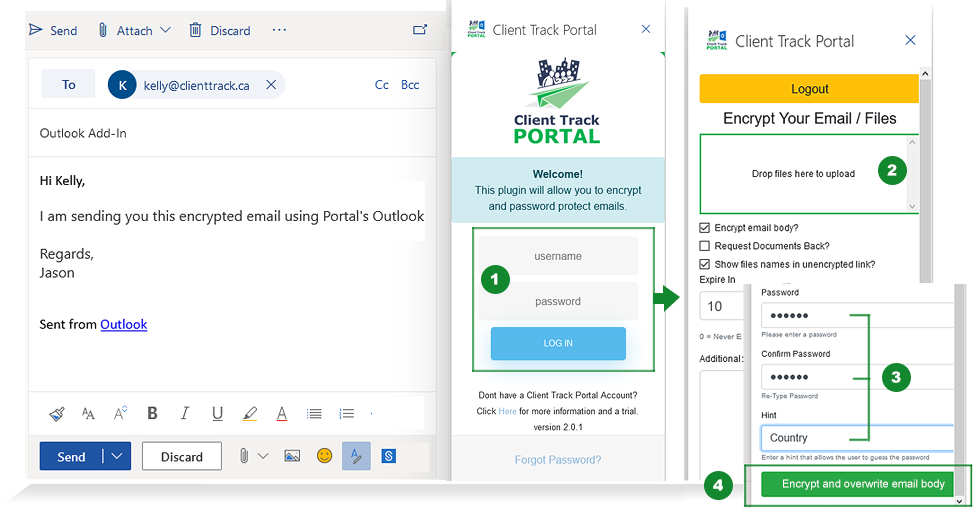Open the font size icon
Image resolution: width=978 pixels, height=522 pixels.
(88, 413)
